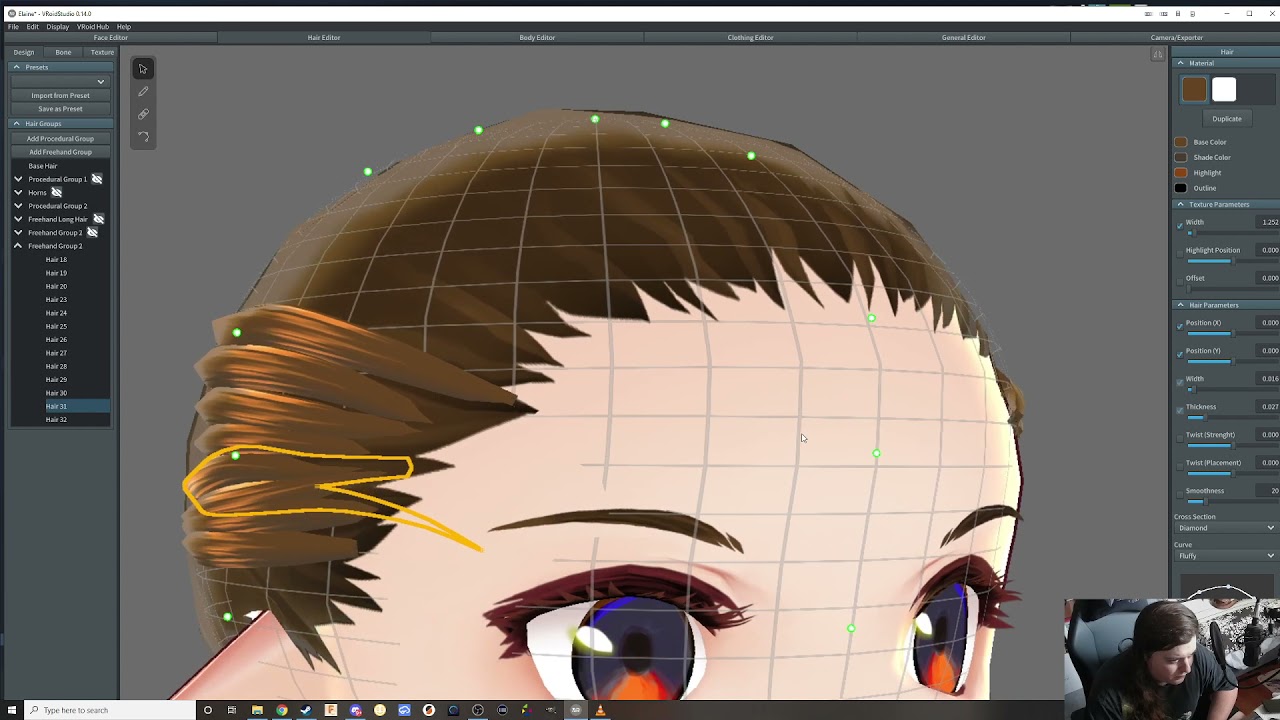Enable the Twist (Placement) checkbox
1280x720 pixels.
coord(1180,466)
